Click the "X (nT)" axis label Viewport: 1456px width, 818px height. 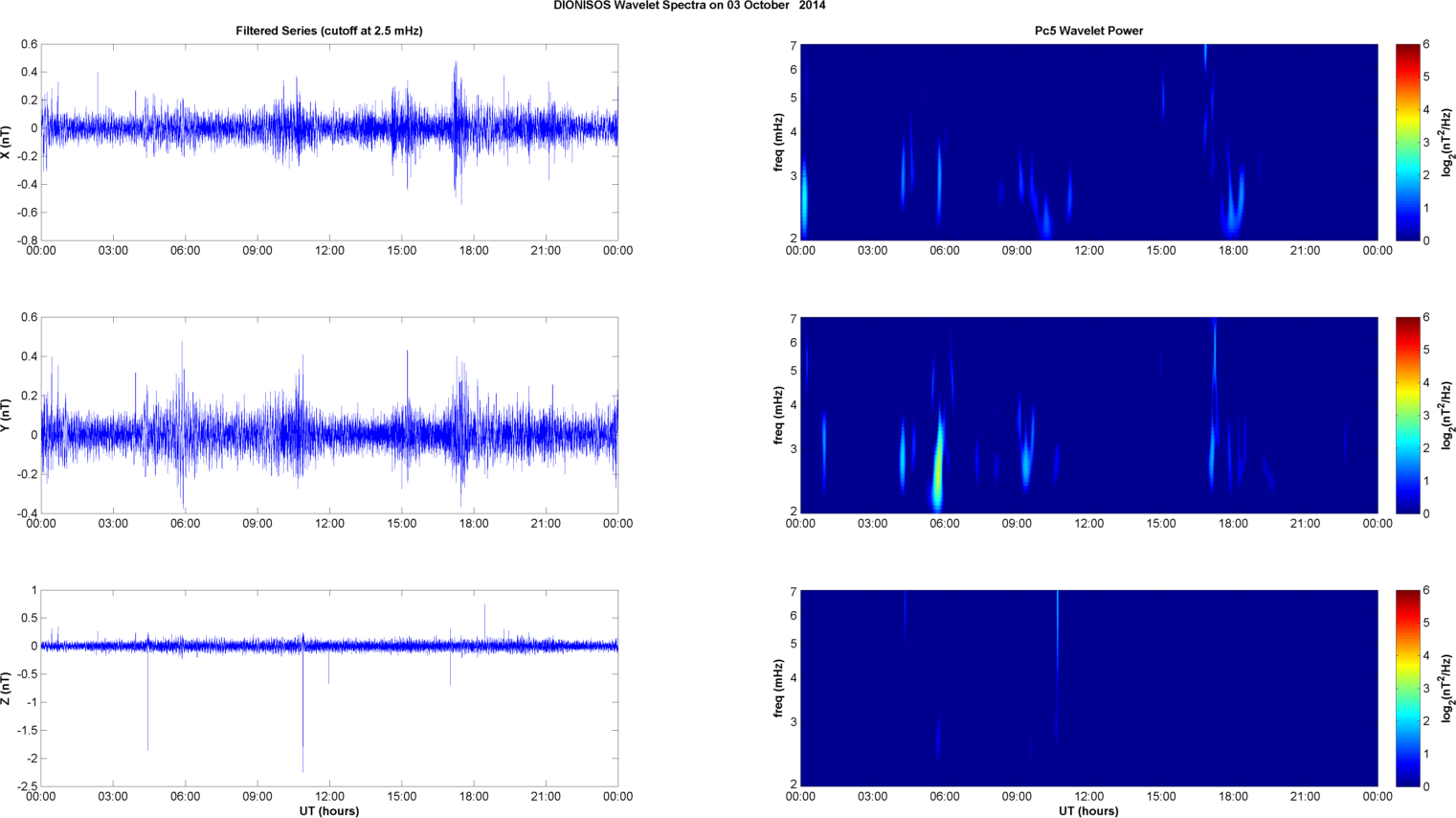point(7,142)
